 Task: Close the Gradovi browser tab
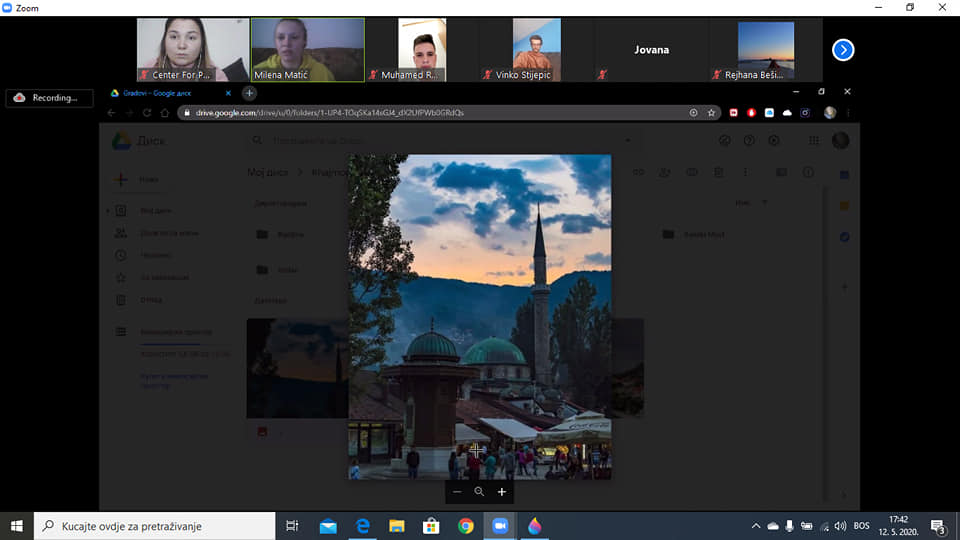(228, 93)
